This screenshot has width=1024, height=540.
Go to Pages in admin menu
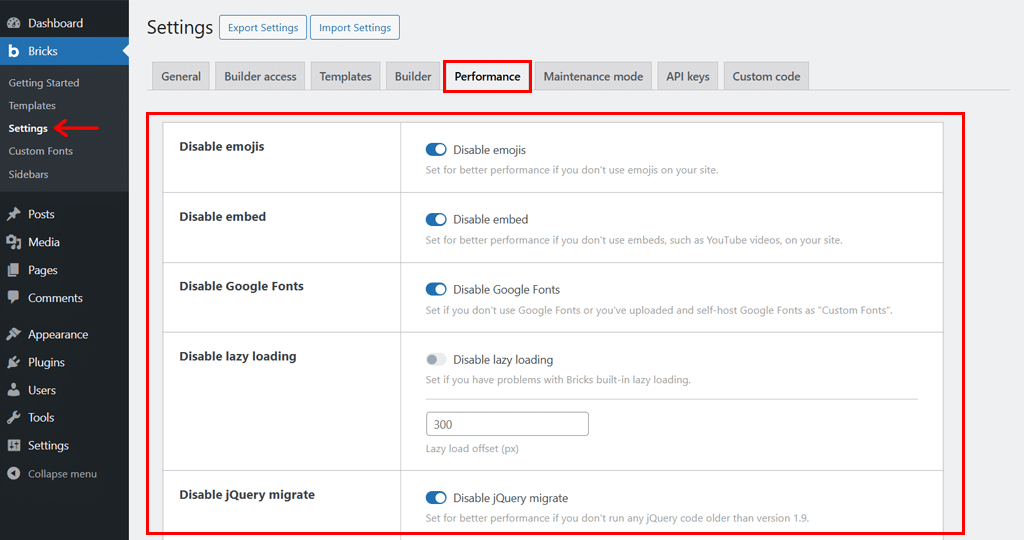pos(64,270)
